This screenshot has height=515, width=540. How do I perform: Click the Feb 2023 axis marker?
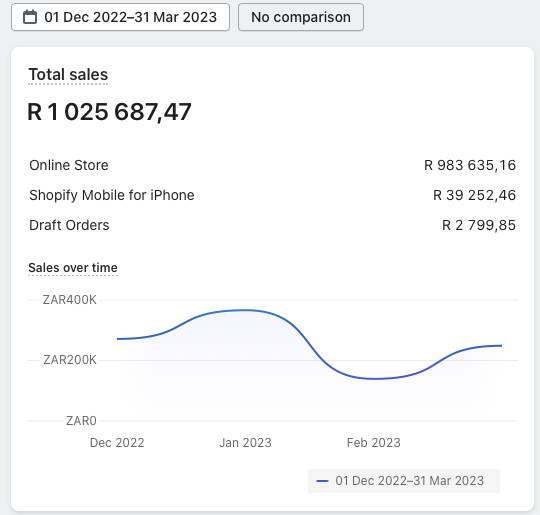pyautogui.click(x=374, y=443)
